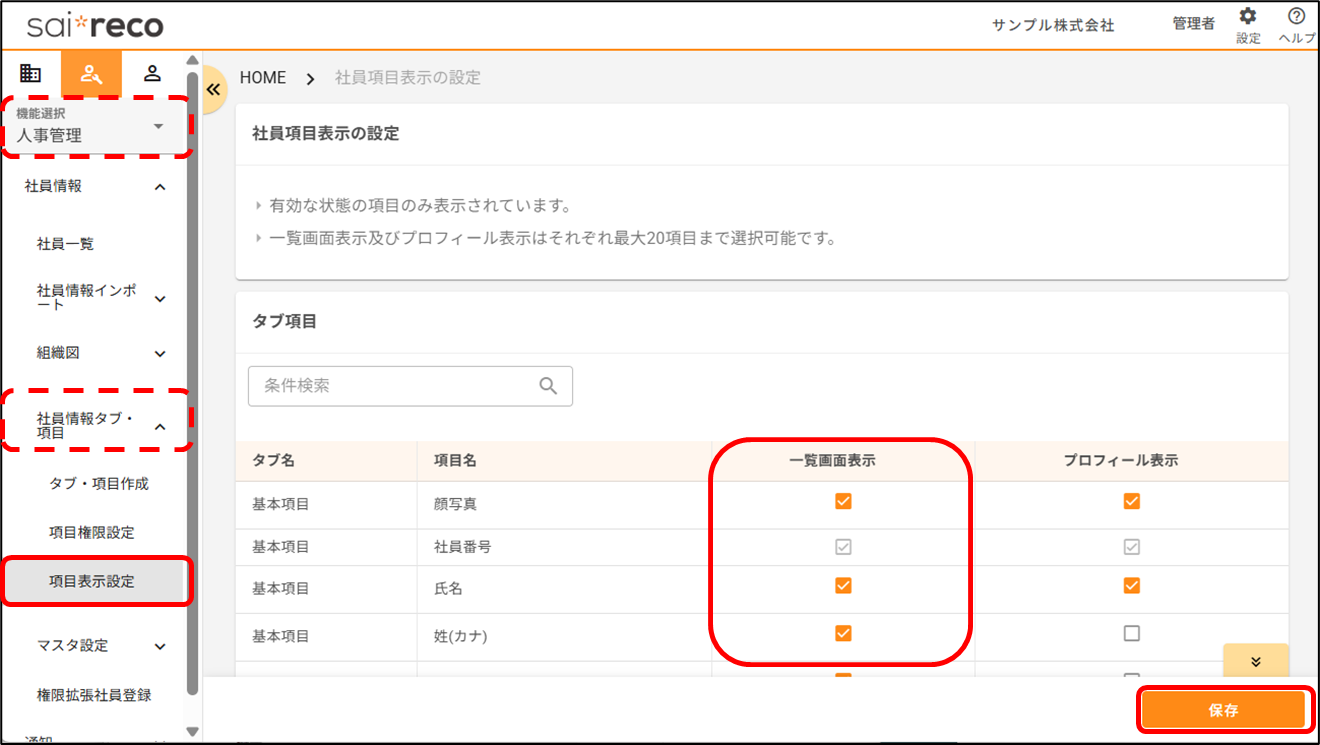Click the 保存 button
Viewport: 1320px width, 745px height.
click(x=1223, y=710)
